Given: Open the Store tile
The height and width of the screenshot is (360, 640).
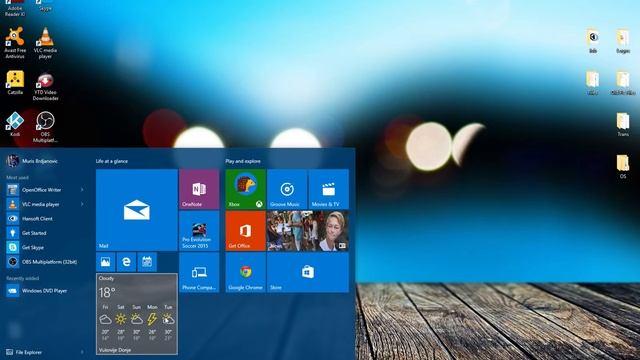Looking at the screenshot, I should tap(308, 272).
